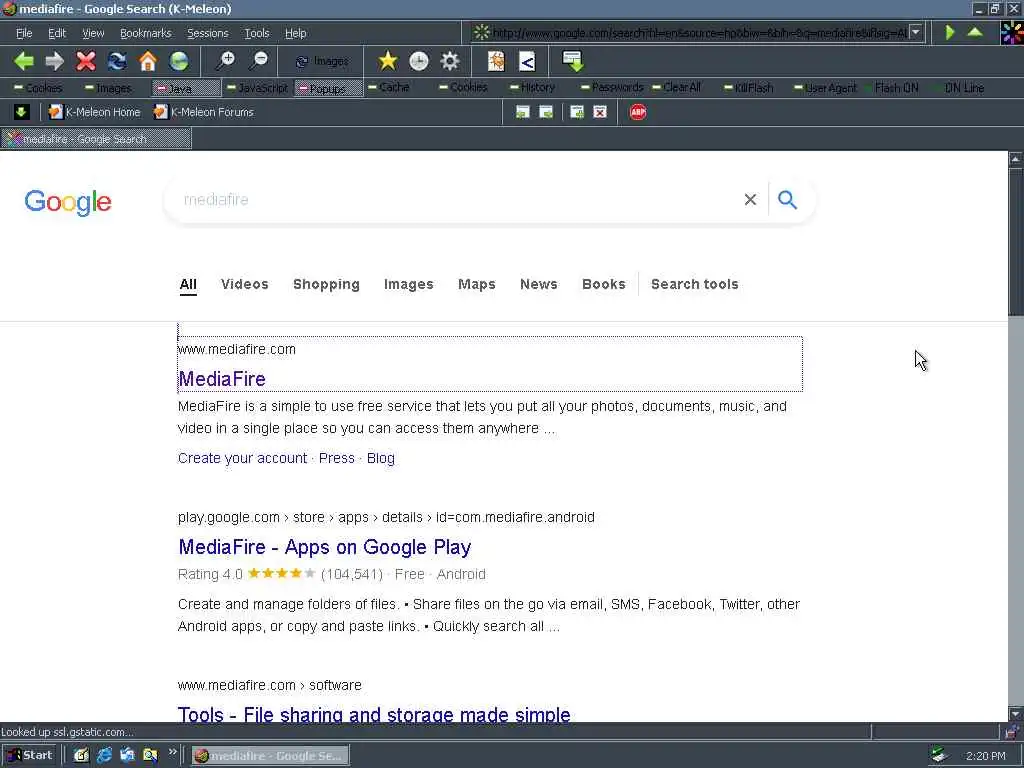
Task: Open the Sessions menu
Action: pos(208,33)
